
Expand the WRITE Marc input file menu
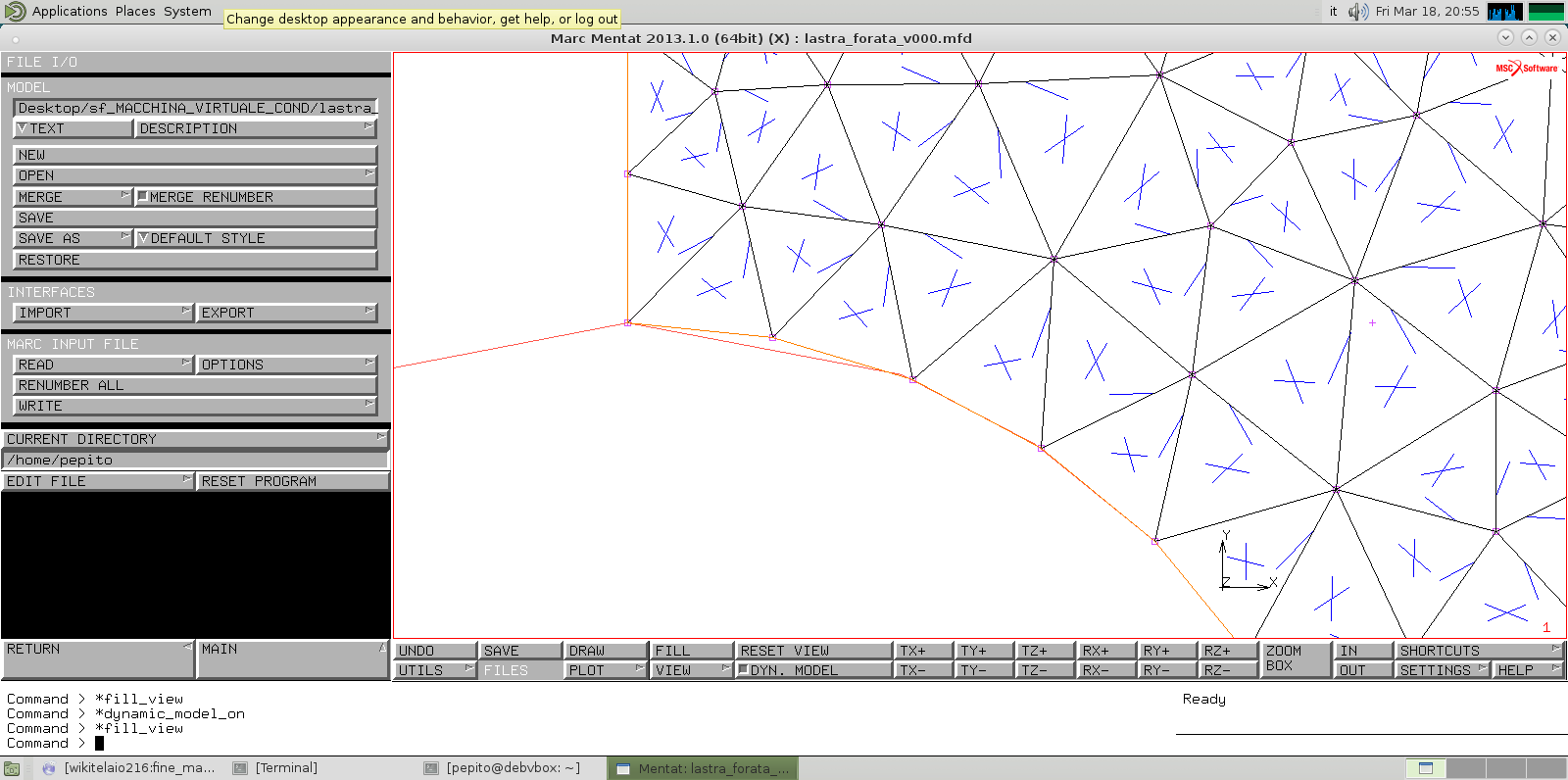tap(194, 406)
